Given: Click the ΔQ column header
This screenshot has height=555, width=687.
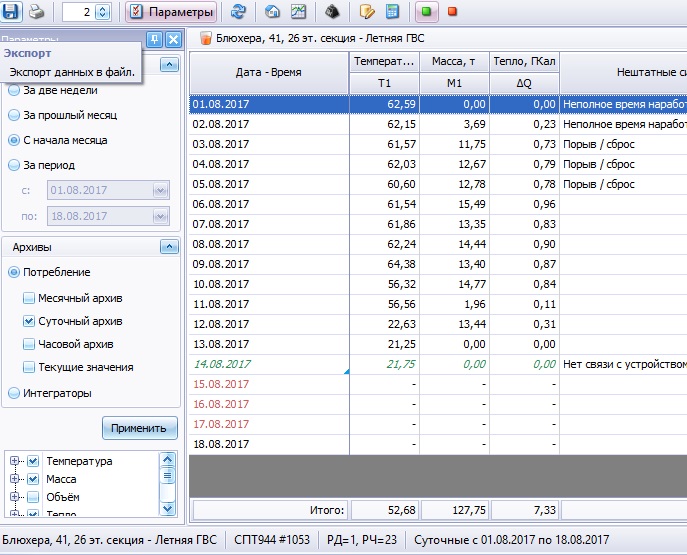Looking at the screenshot, I should tap(524, 83).
